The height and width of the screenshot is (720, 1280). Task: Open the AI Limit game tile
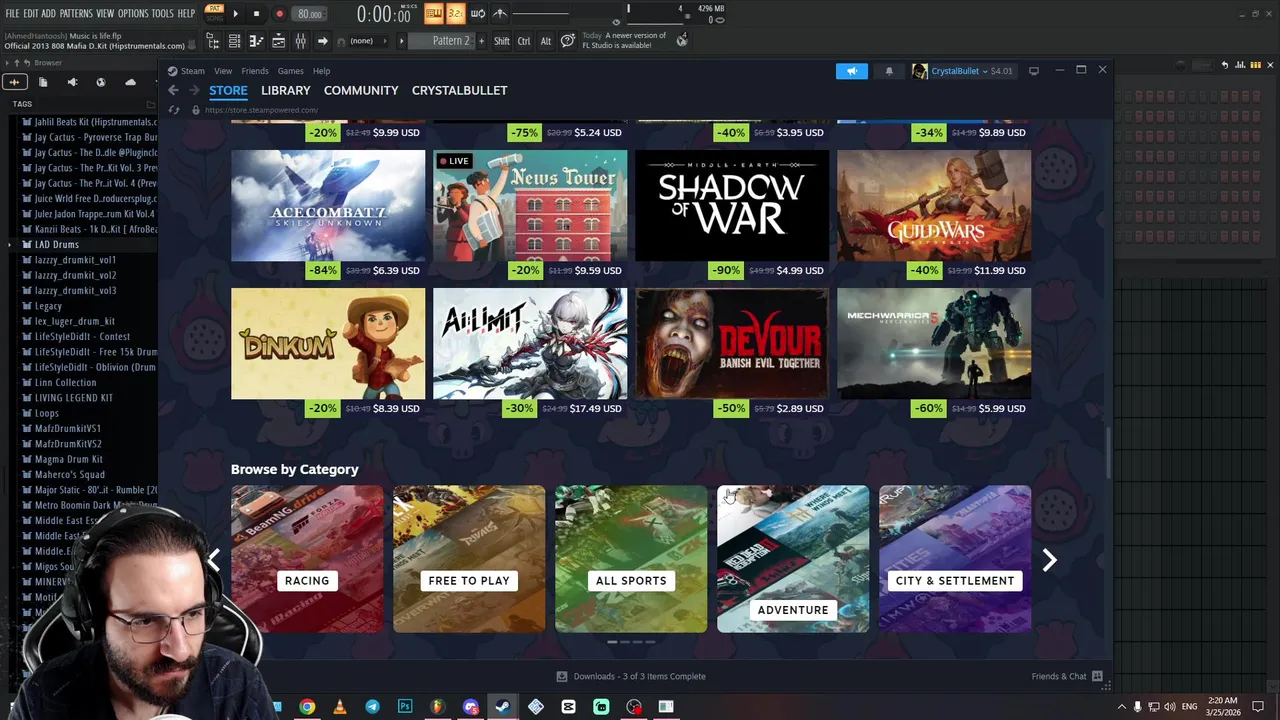tap(530, 343)
